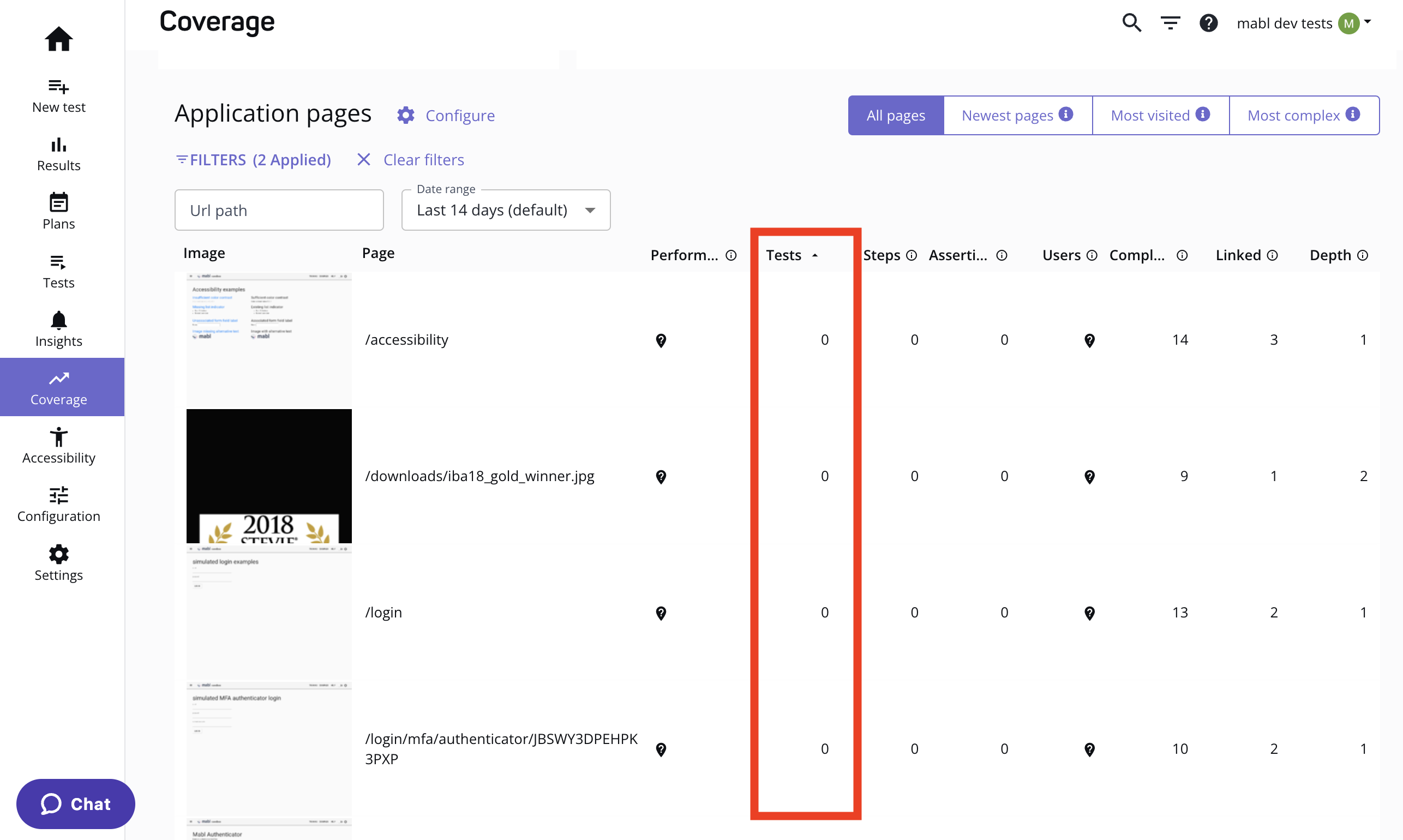Click info icon beside Assertions column

(1001, 255)
